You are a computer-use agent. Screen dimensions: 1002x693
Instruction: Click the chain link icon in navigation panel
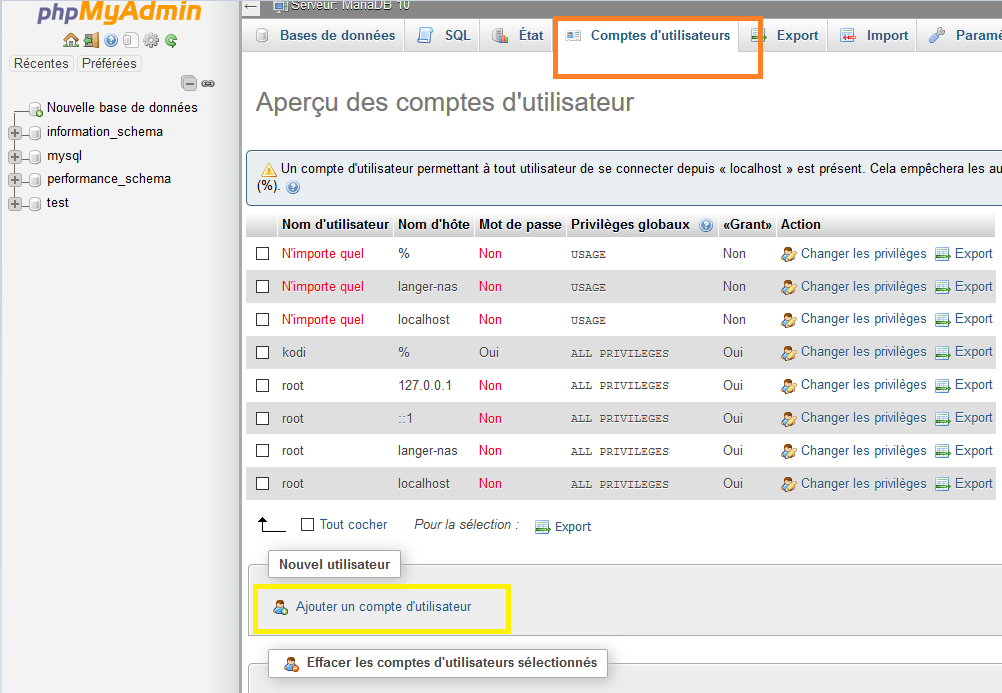[x=208, y=84]
